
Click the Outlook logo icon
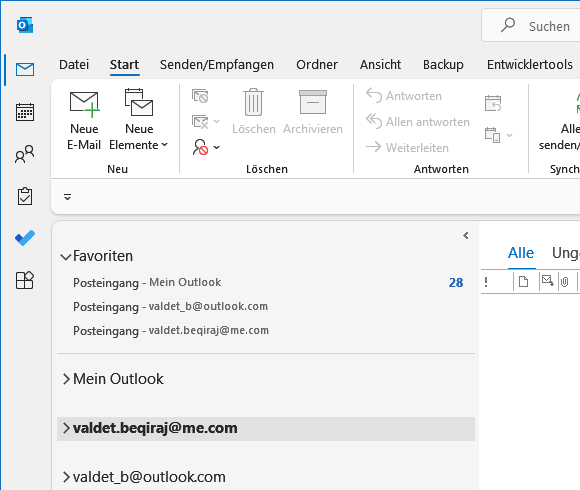[25, 25]
